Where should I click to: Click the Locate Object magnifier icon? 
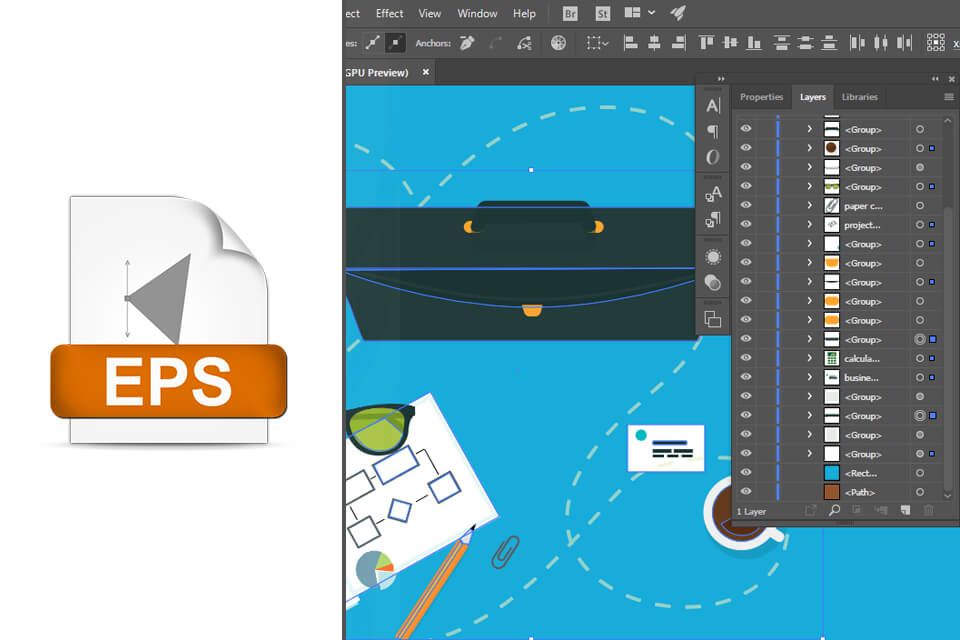tap(833, 510)
